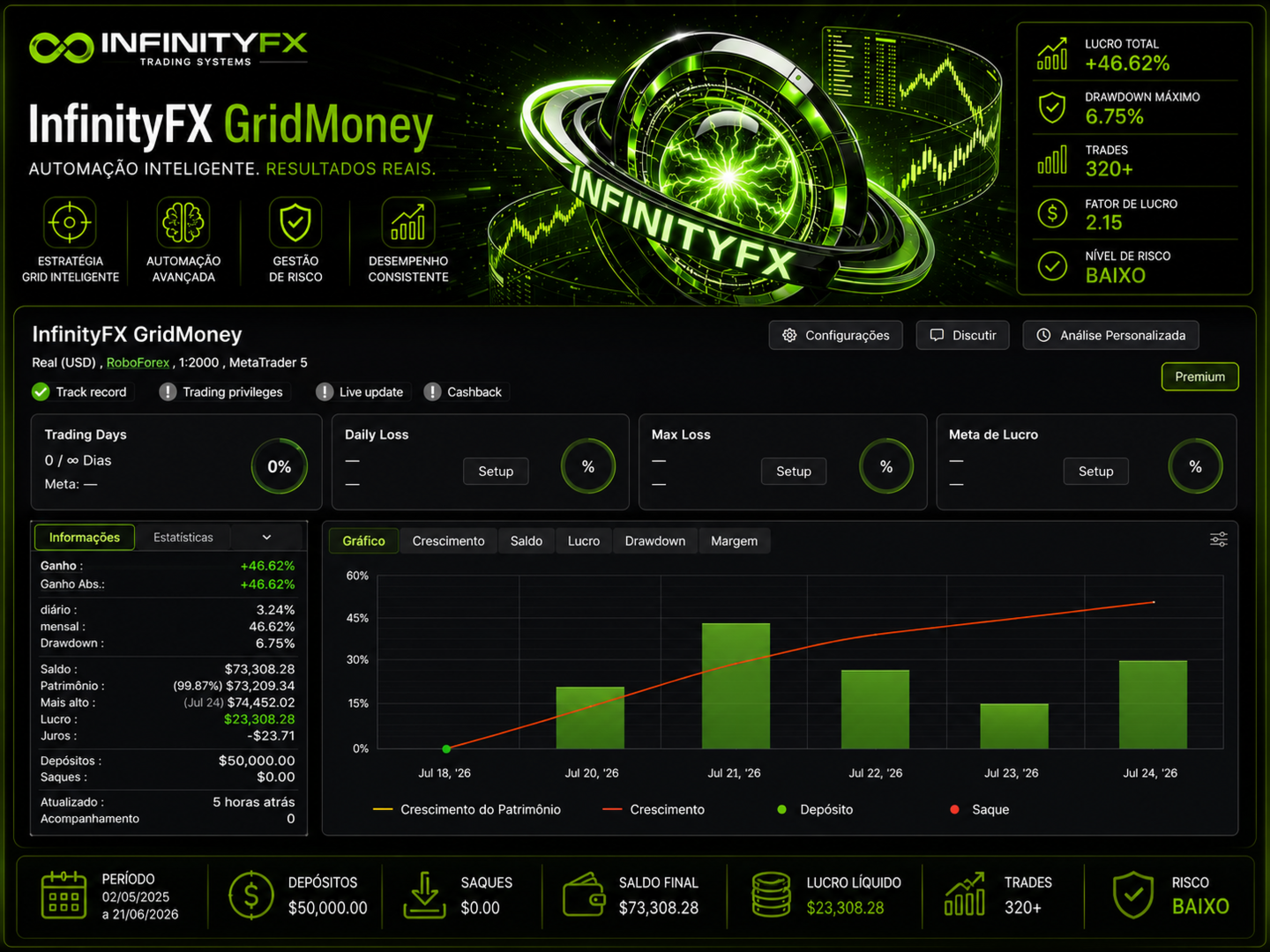
Task: Open the chart settings sliders icon
Action: point(1218,539)
